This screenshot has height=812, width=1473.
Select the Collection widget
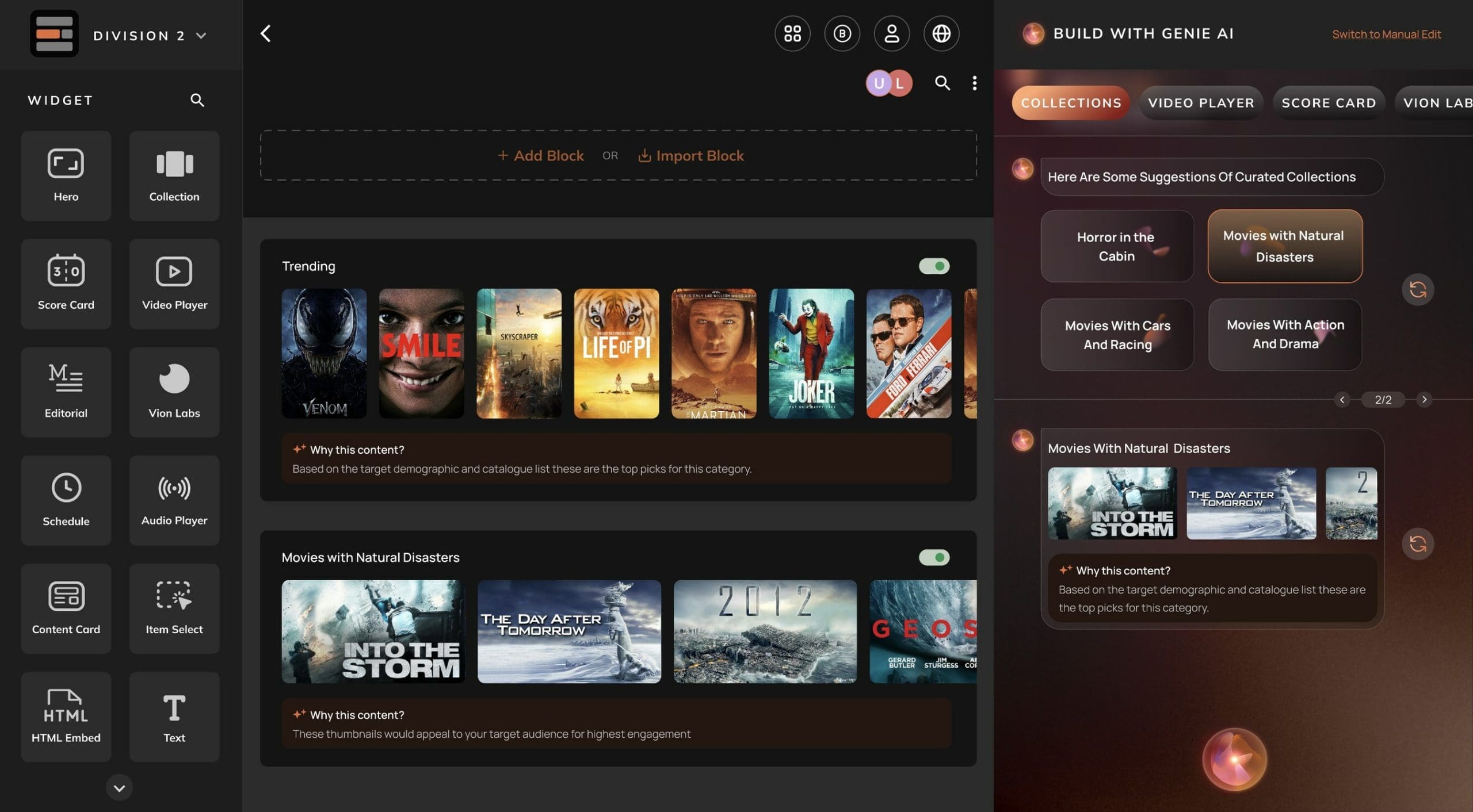point(174,175)
